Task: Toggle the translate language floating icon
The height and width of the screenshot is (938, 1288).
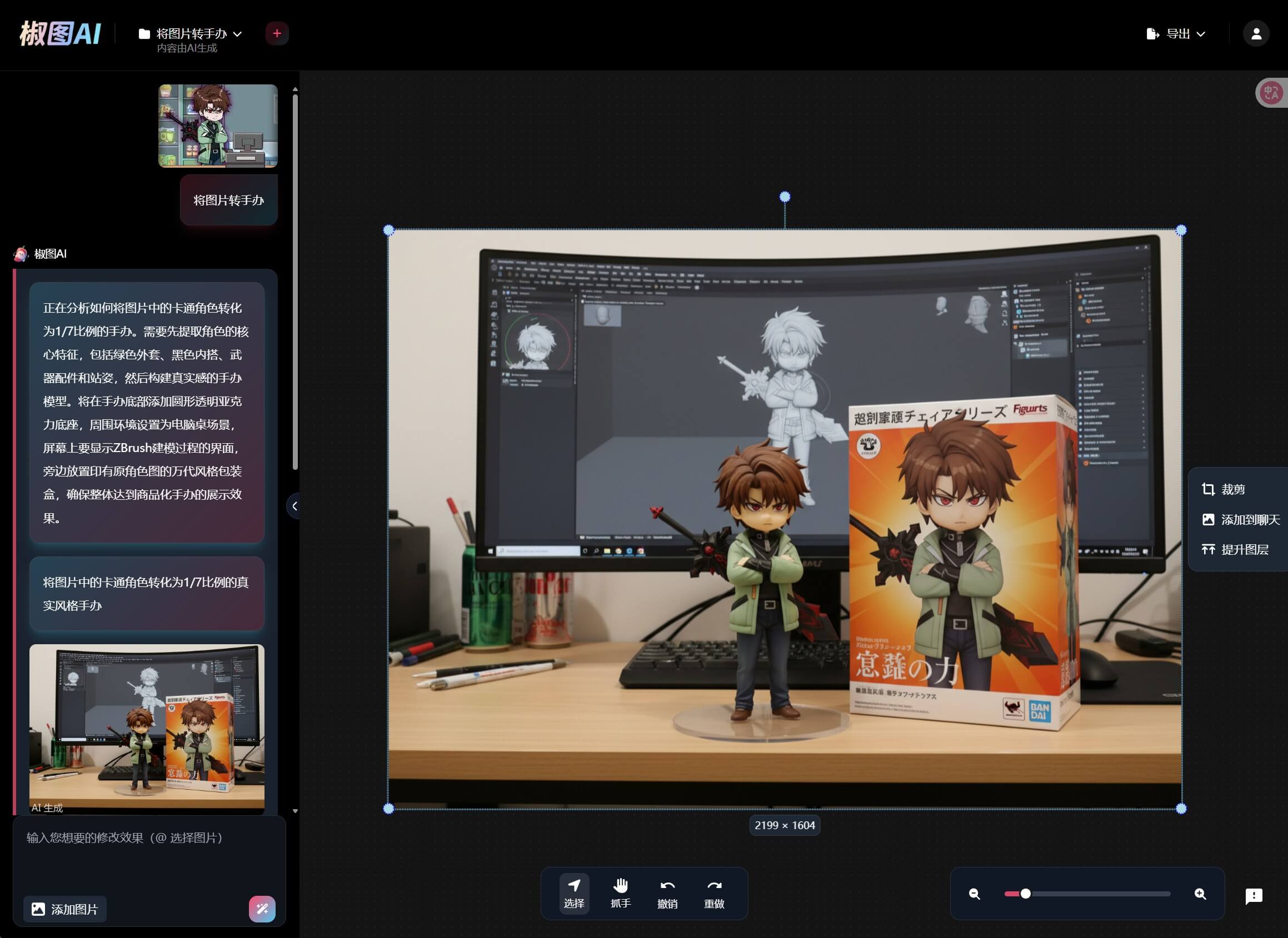Action: pos(1271,93)
